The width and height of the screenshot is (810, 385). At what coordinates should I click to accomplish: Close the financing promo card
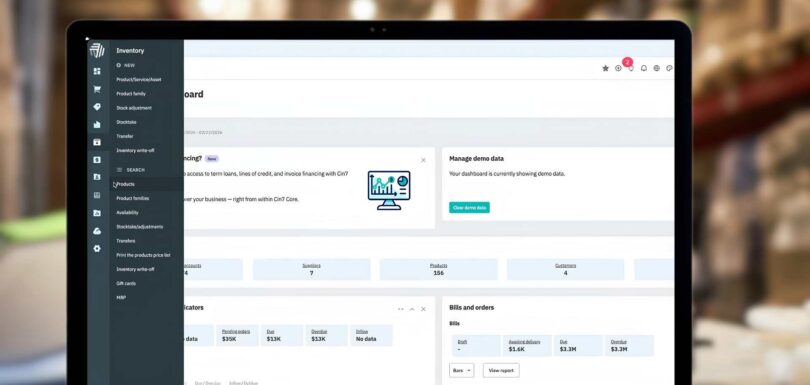point(423,160)
